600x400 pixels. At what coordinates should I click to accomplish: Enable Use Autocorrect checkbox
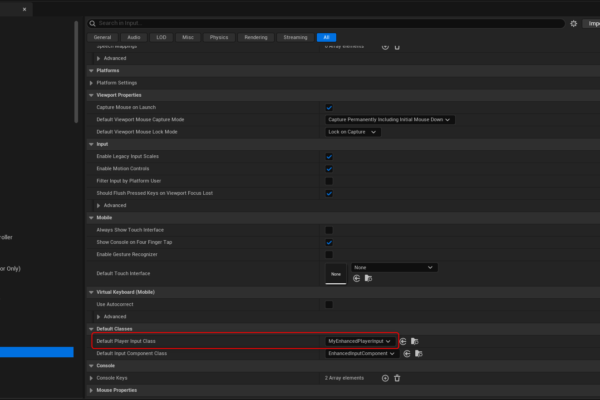tap(329, 305)
